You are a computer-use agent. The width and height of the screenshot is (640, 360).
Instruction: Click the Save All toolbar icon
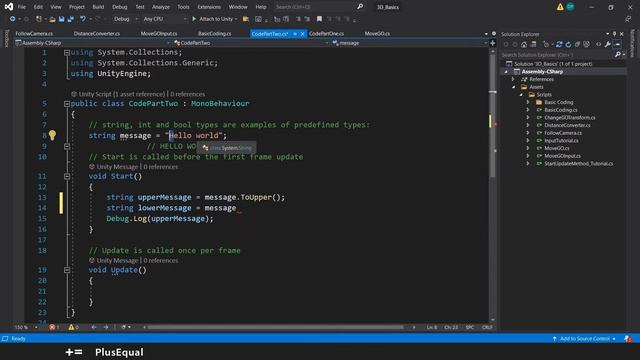[x=71, y=19]
